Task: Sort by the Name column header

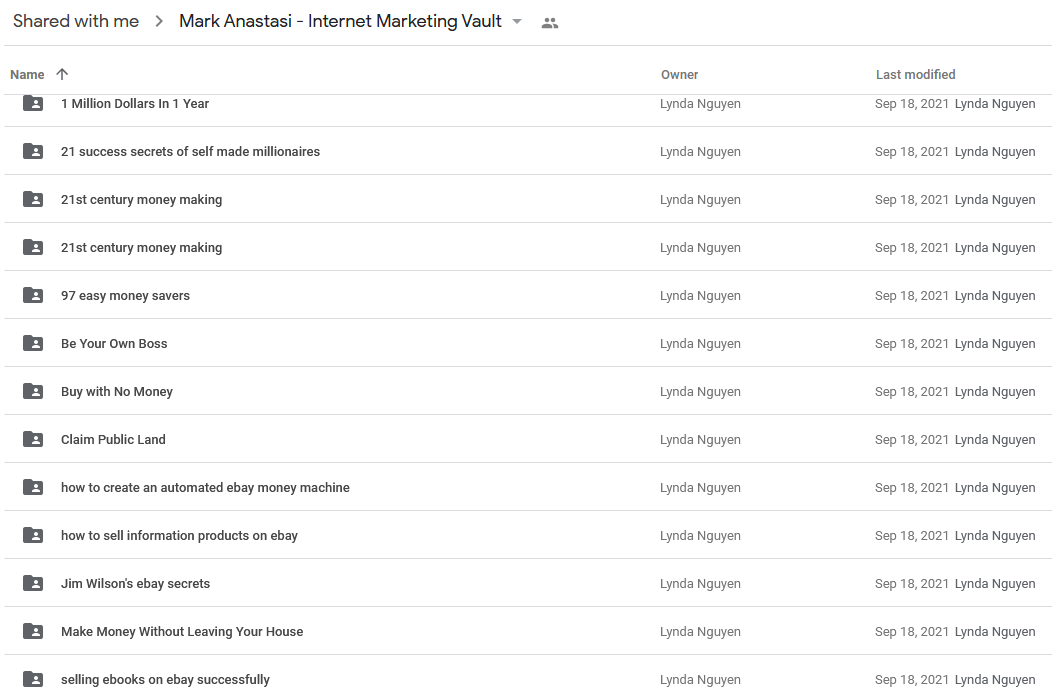Action: pos(28,74)
